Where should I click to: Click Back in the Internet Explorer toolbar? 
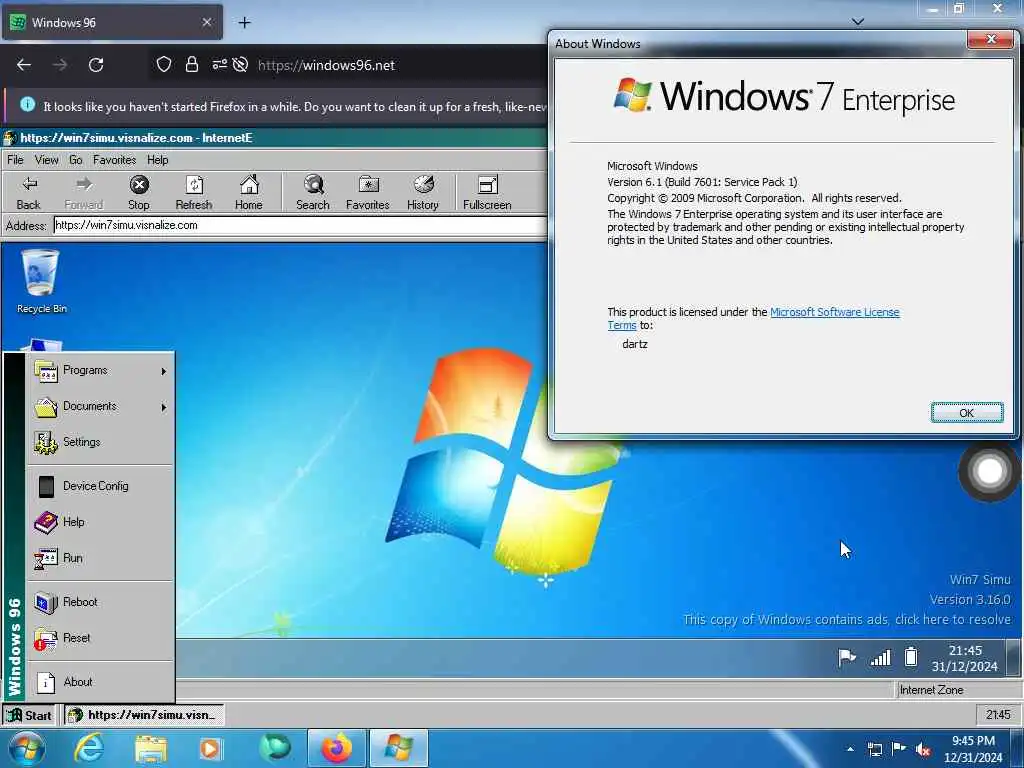point(29,193)
